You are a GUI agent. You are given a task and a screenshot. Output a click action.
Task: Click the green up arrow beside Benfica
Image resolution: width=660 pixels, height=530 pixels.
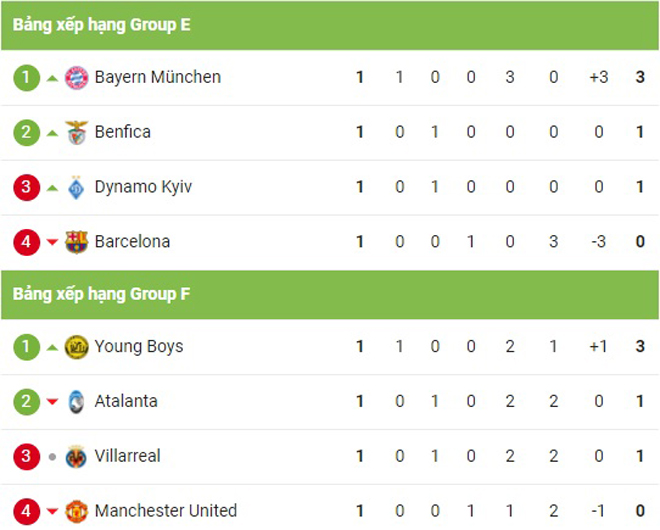(52, 133)
